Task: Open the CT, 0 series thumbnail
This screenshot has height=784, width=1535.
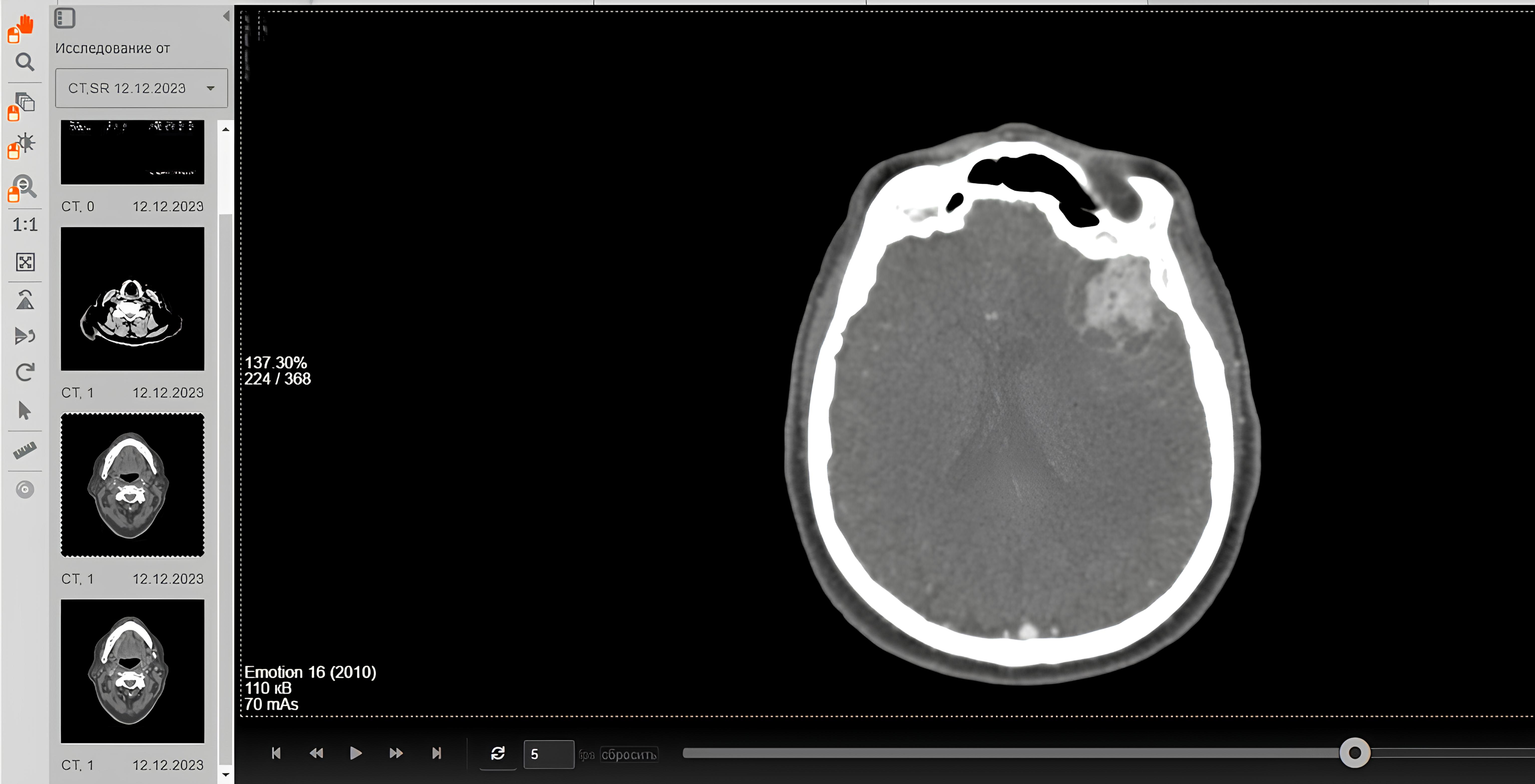Action: [132, 152]
